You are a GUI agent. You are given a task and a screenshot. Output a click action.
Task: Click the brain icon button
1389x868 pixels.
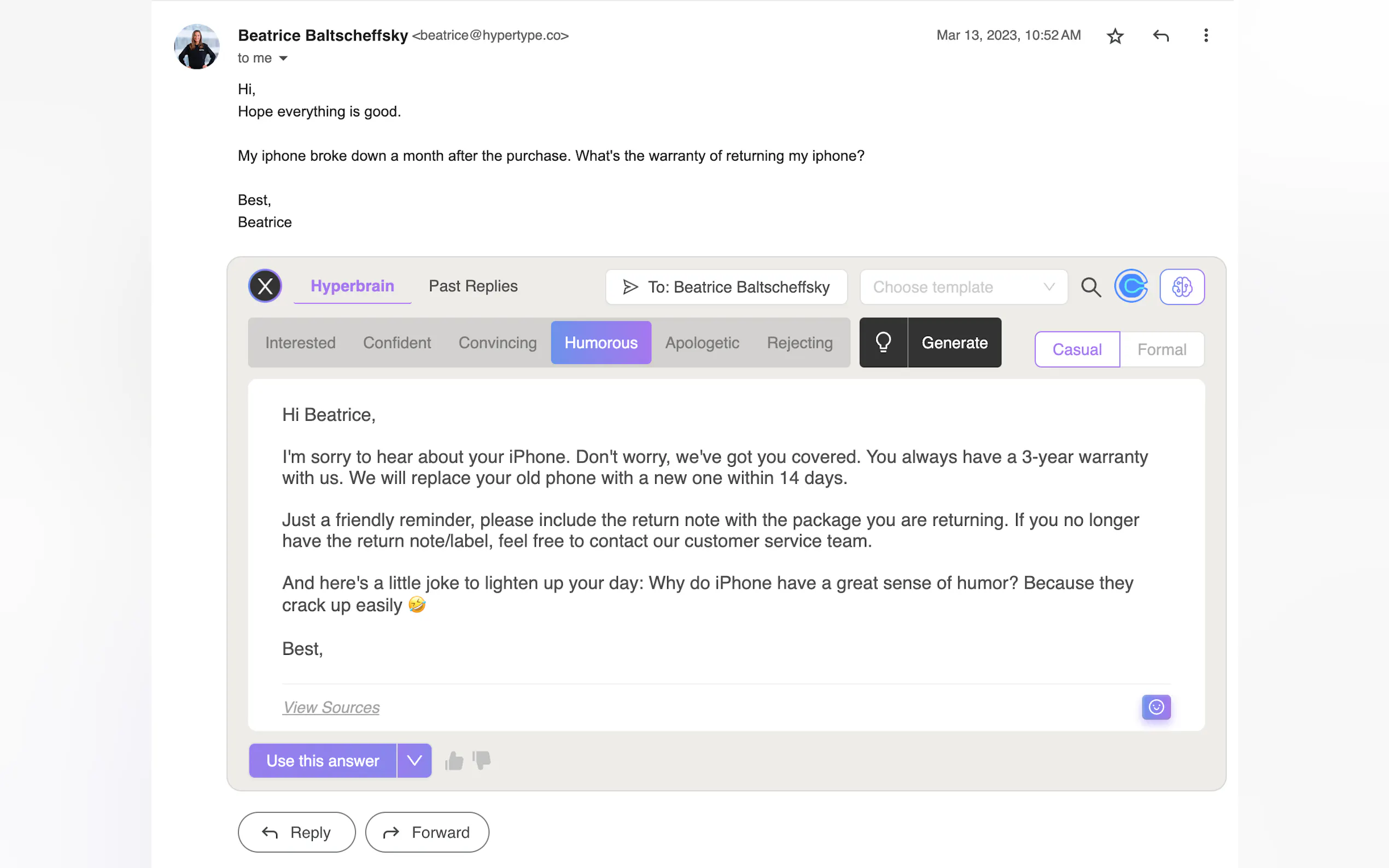[x=1182, y=286]
